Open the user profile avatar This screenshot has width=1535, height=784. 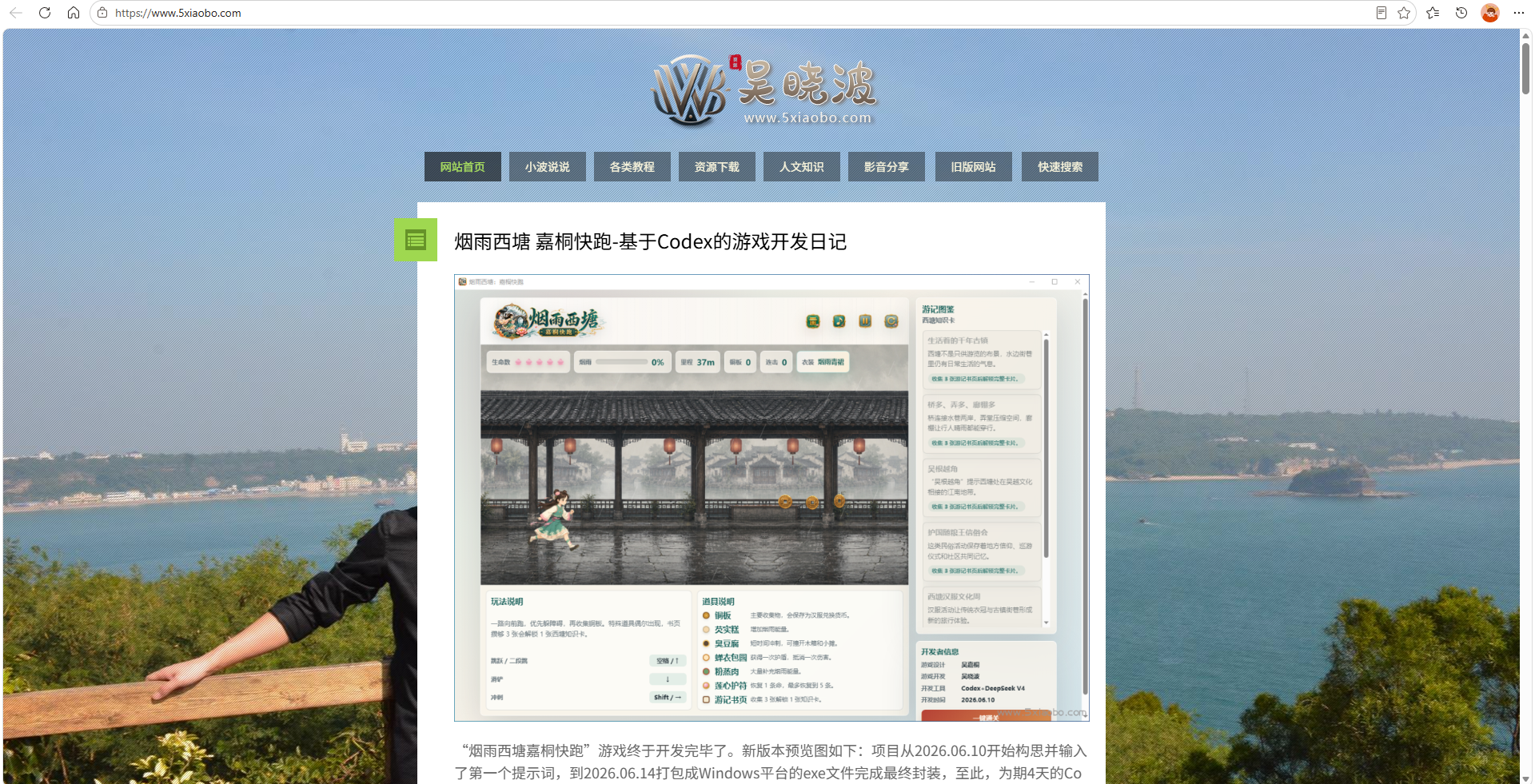click(1490, 13)
